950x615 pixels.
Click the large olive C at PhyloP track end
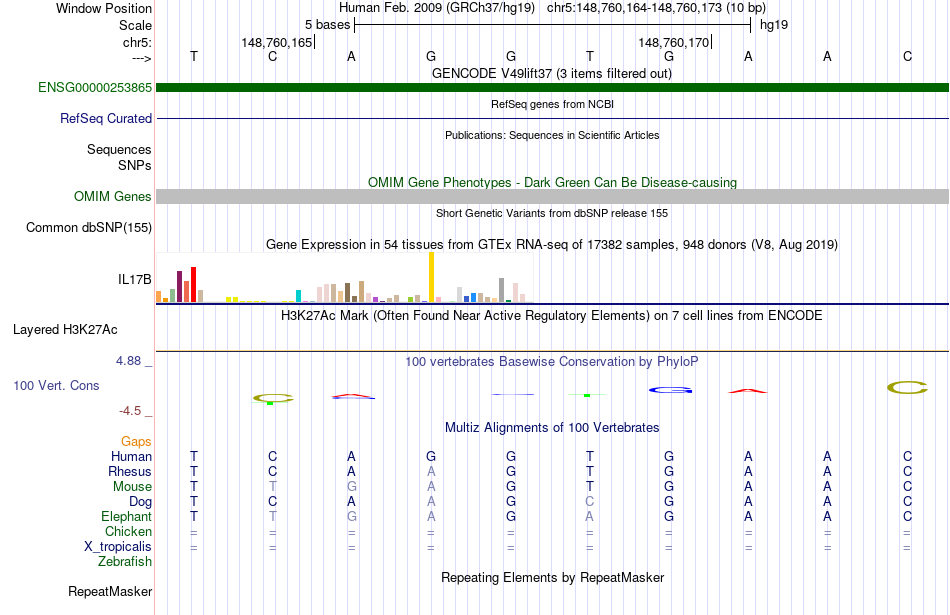(x=907, y=387)
